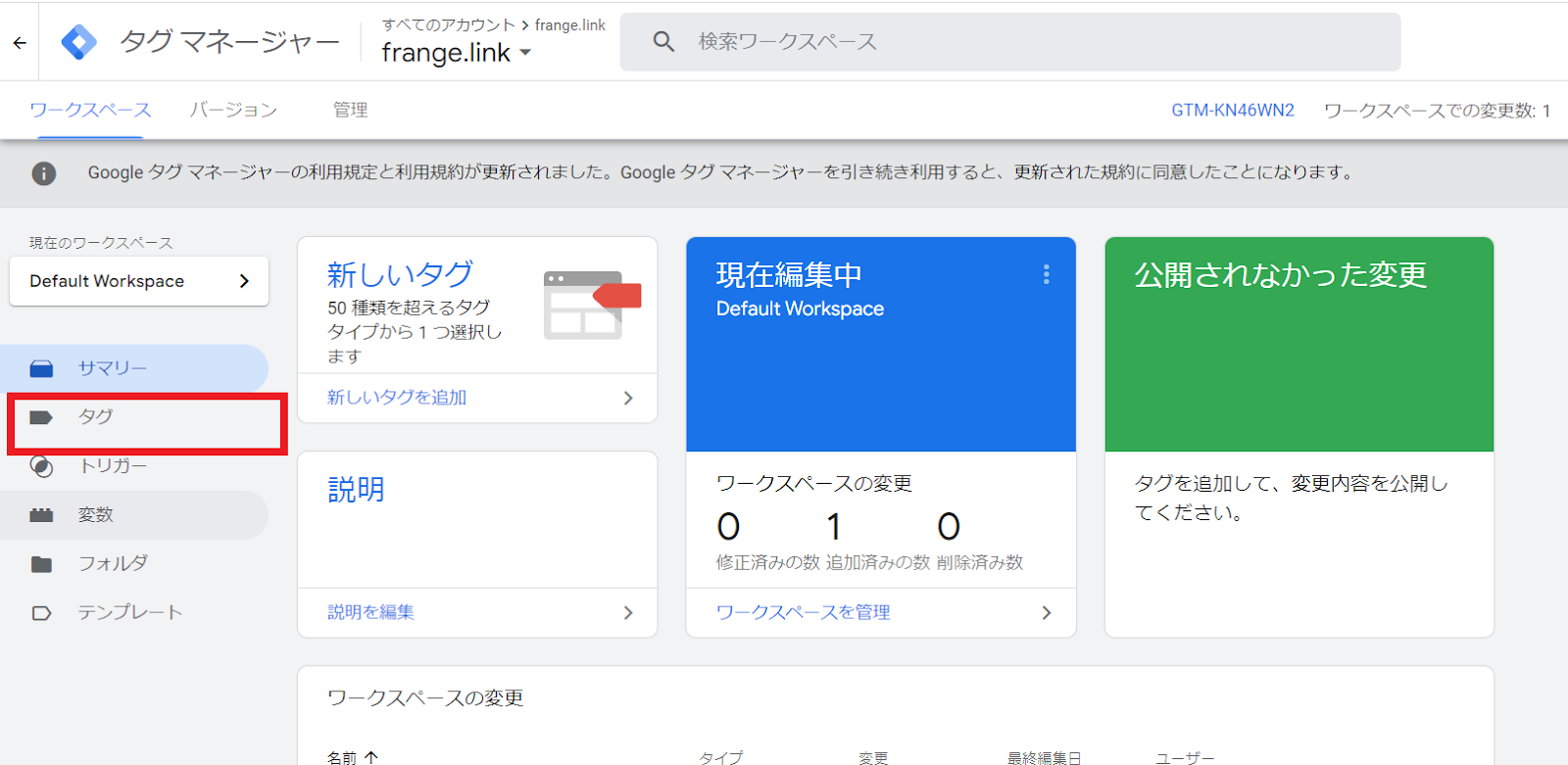Expand the Default Workspace selector
The width and height of the screenshot is (1568, 765).
pyautogui.click(x=139, y=281)
